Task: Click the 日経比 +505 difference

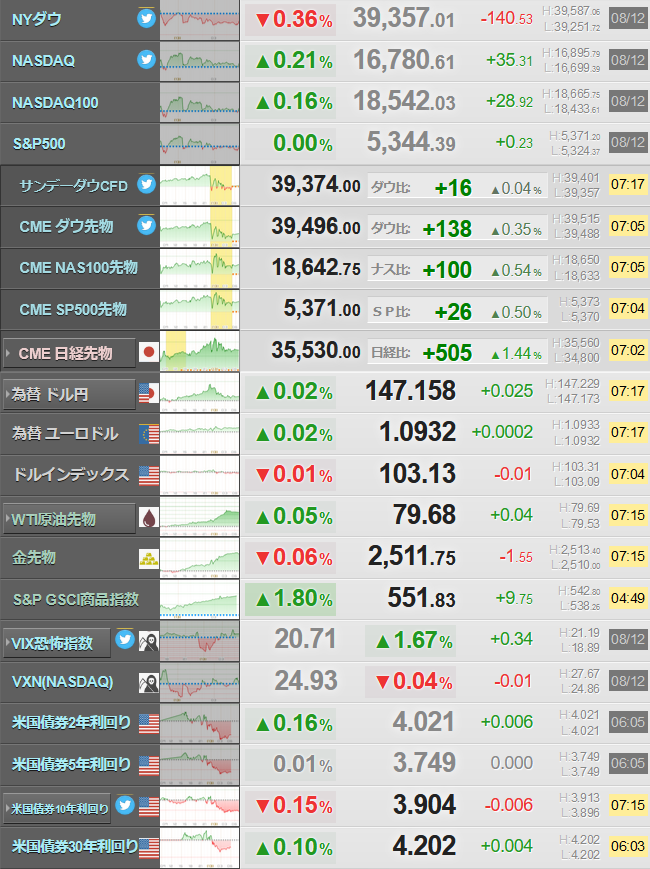Action: 447,353
